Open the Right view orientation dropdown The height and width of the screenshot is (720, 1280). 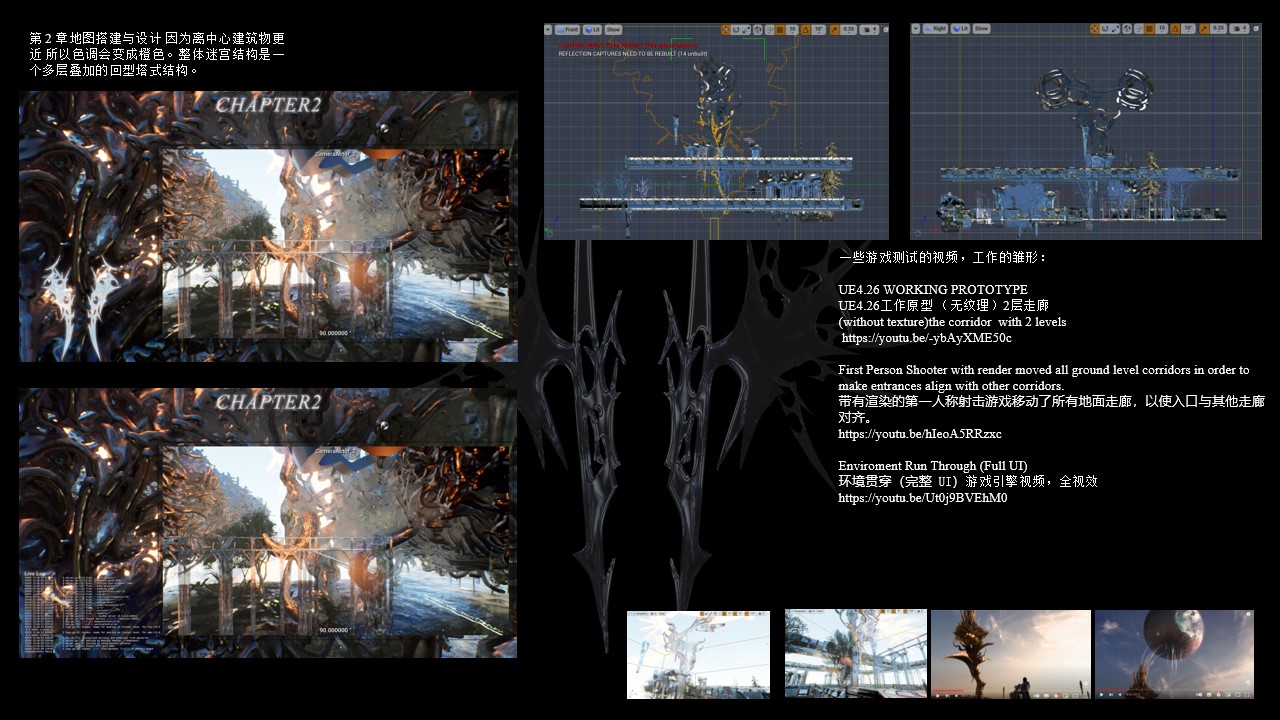(935, 29)
